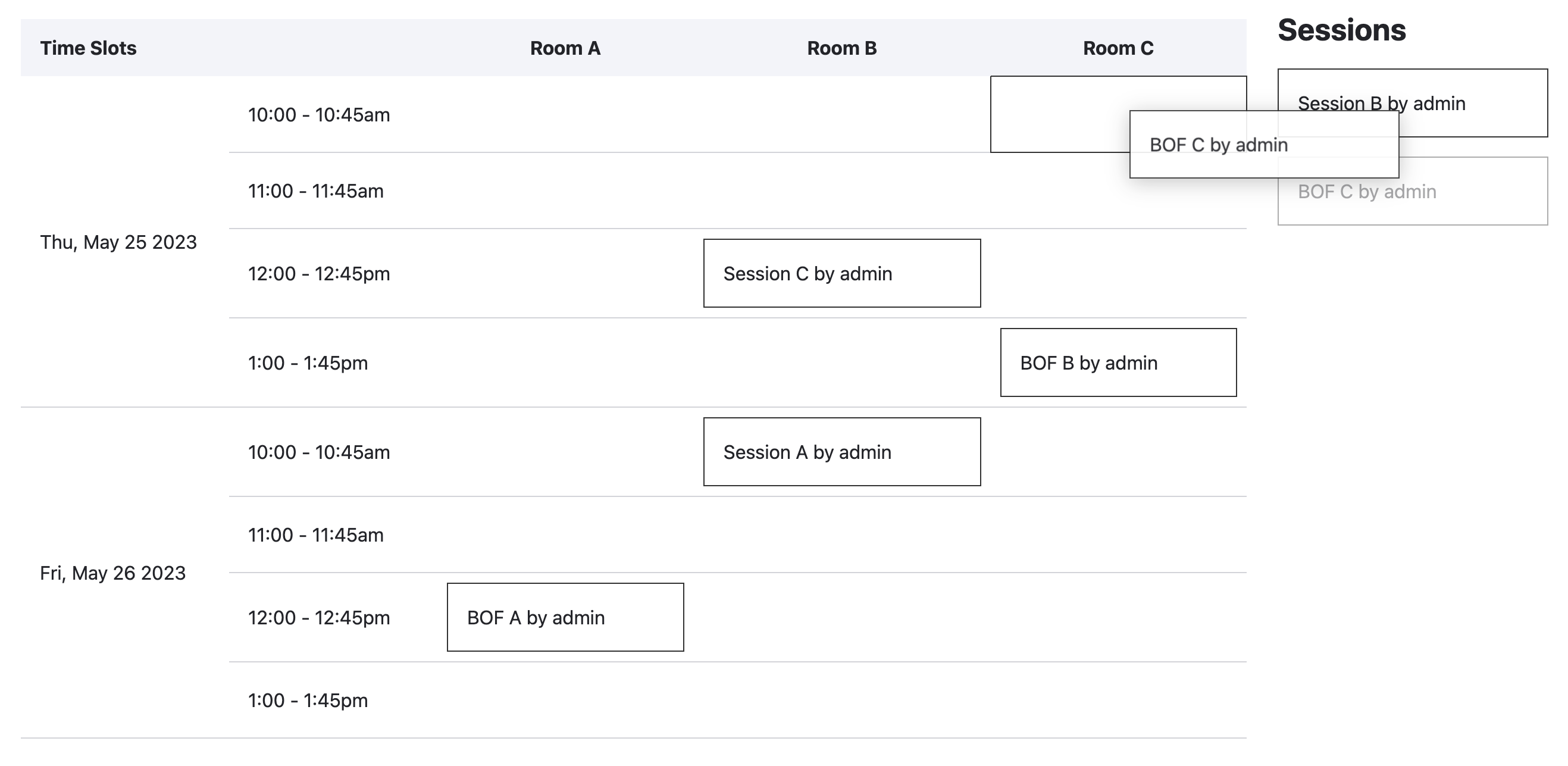Click the Time Slots header
The image size is (1568, 766).
pyautogui.click(x=88, y=48)
